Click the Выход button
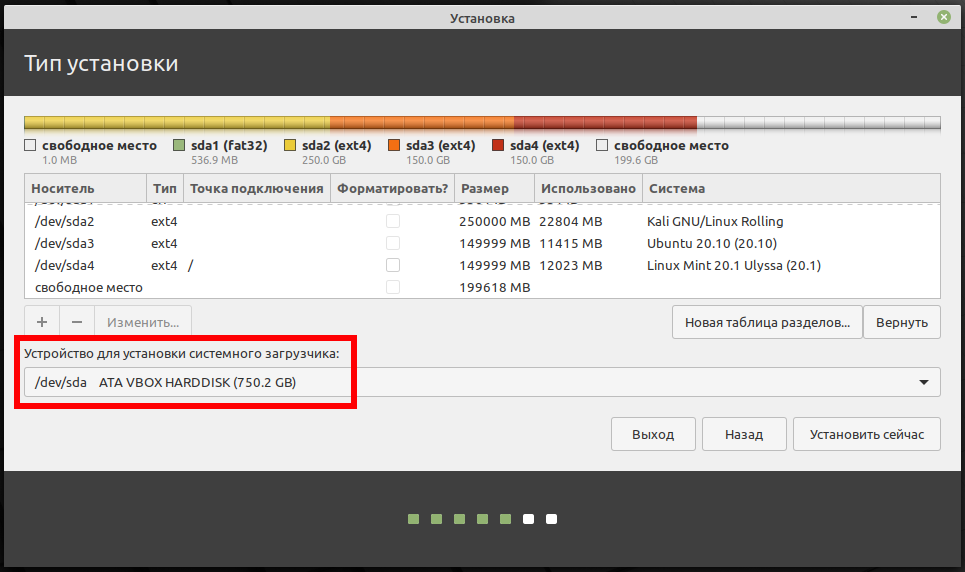 [652, 435]
